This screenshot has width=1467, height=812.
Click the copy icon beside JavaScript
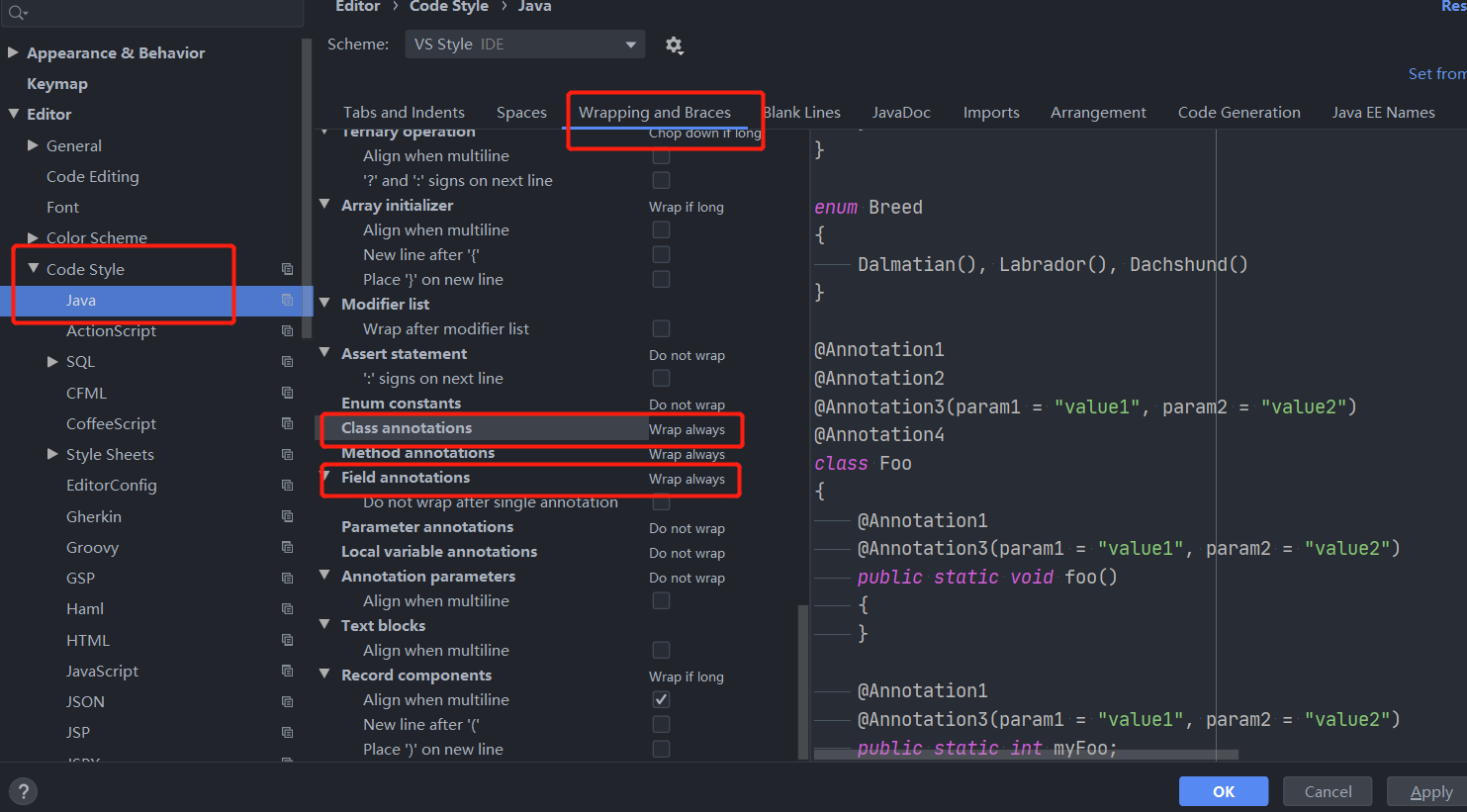tap(287, 671)
